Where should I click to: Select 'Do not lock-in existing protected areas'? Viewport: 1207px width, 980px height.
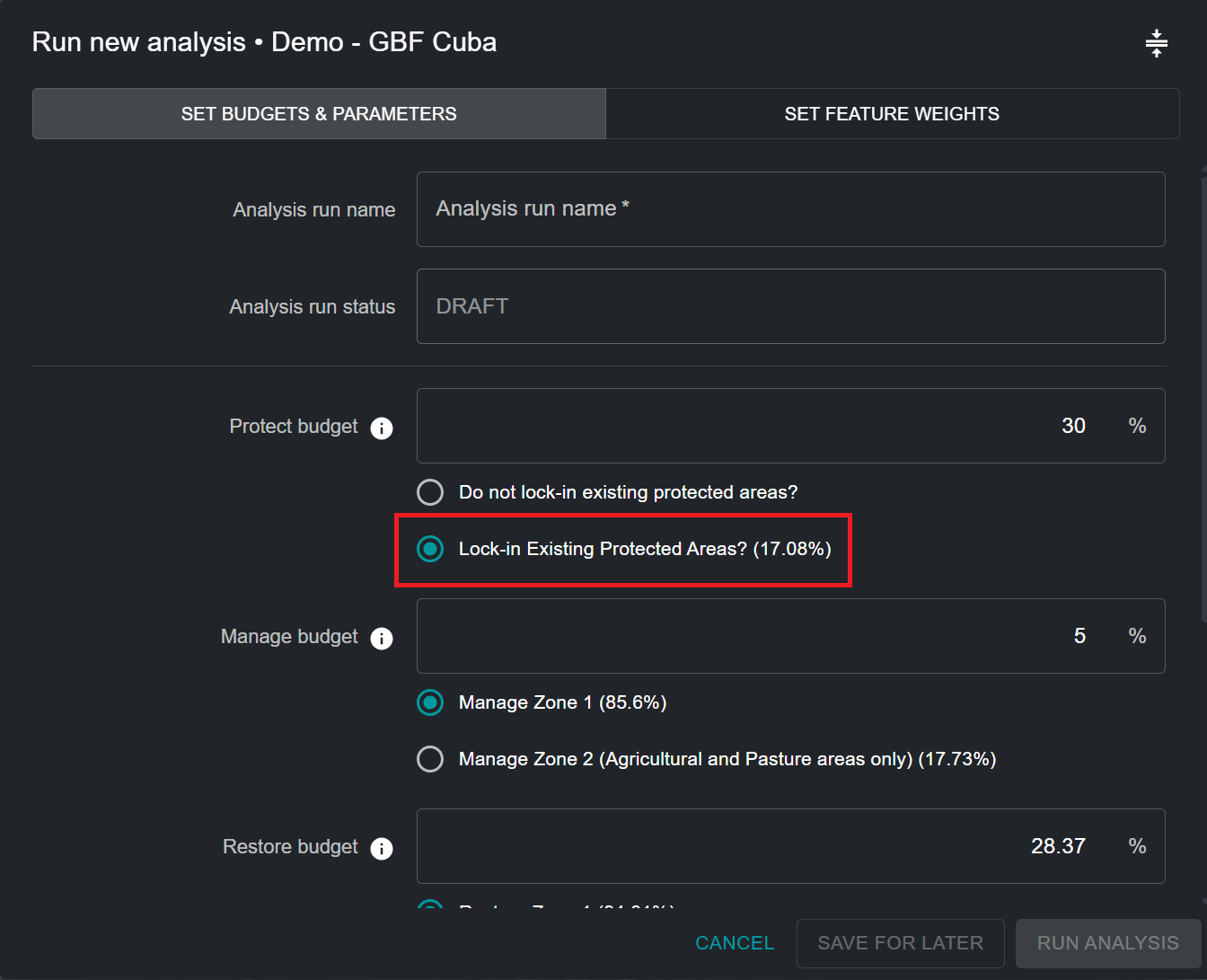(430, 492)
